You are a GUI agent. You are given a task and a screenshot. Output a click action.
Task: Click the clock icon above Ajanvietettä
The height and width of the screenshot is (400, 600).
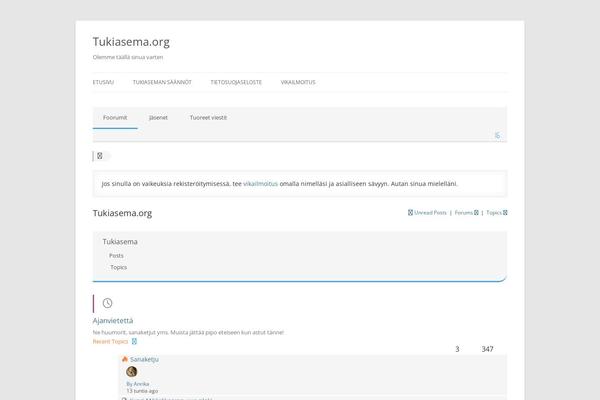tap(108, 303)
